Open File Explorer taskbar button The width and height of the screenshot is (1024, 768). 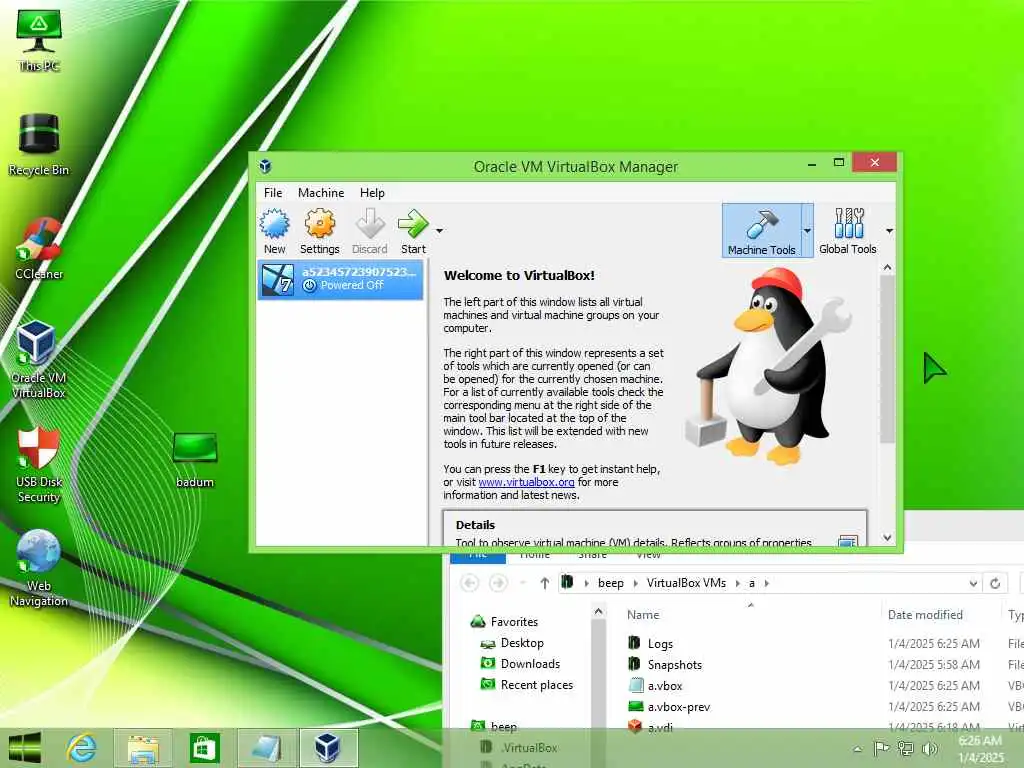click(143, 748)
